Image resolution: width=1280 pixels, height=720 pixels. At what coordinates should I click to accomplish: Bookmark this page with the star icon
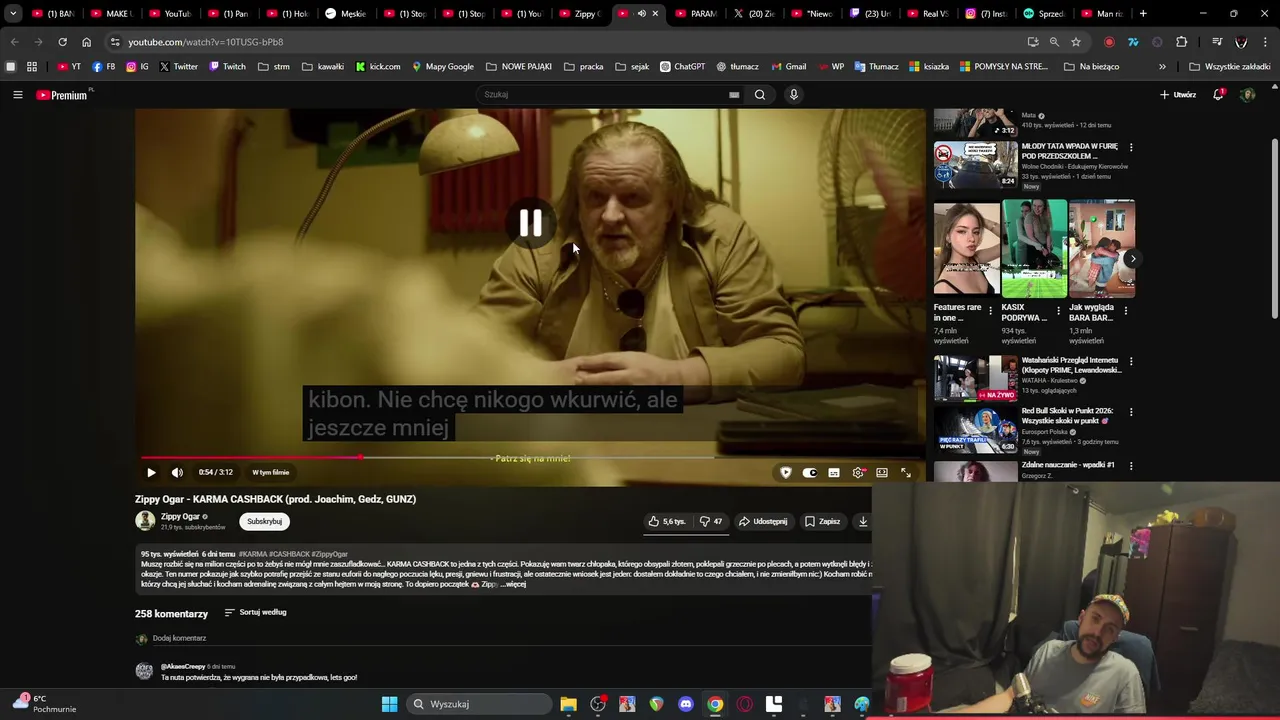tap(1076, 42)
